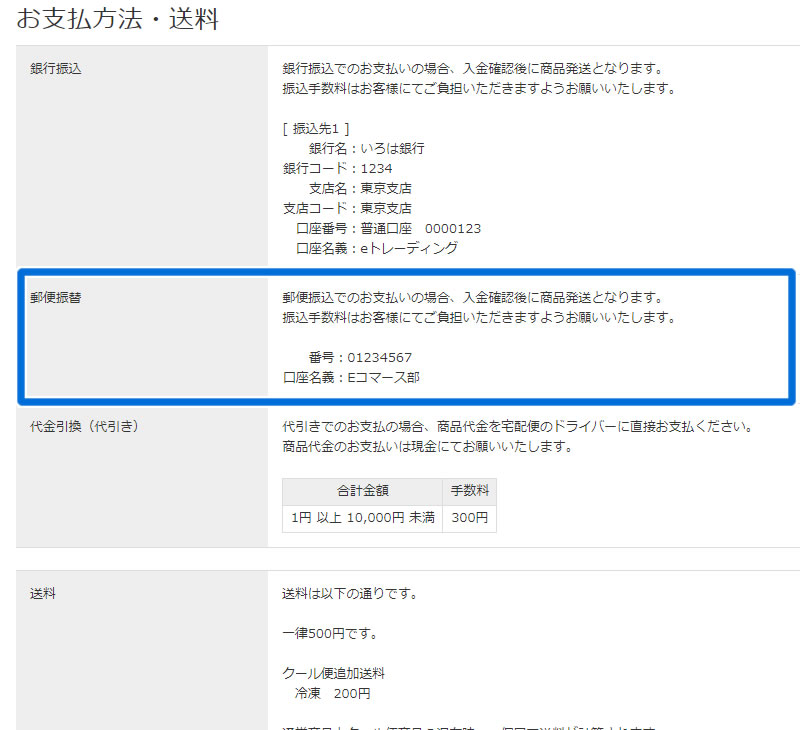Click the 銀行コード:1234 line

tap(338, 168)
